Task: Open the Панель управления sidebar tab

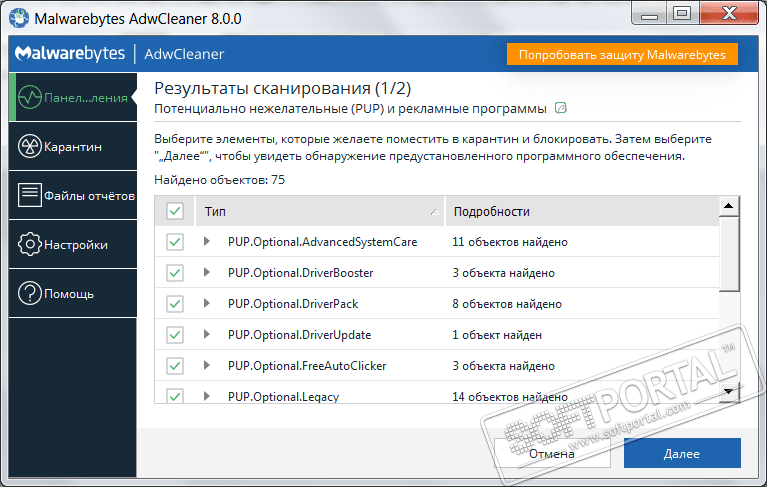Action: click(x=73, y=97)
